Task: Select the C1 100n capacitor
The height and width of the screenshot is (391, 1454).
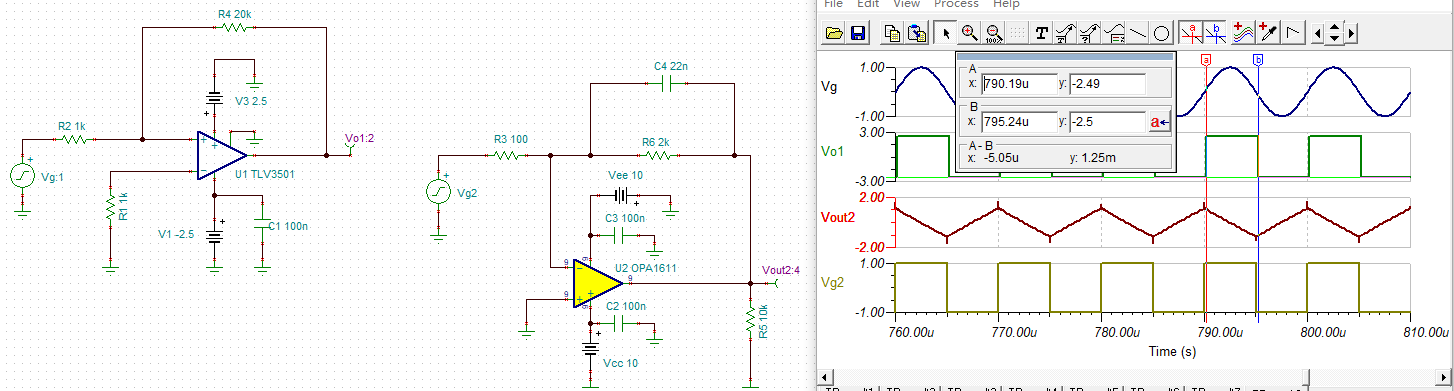Action: tap(262, 222)
